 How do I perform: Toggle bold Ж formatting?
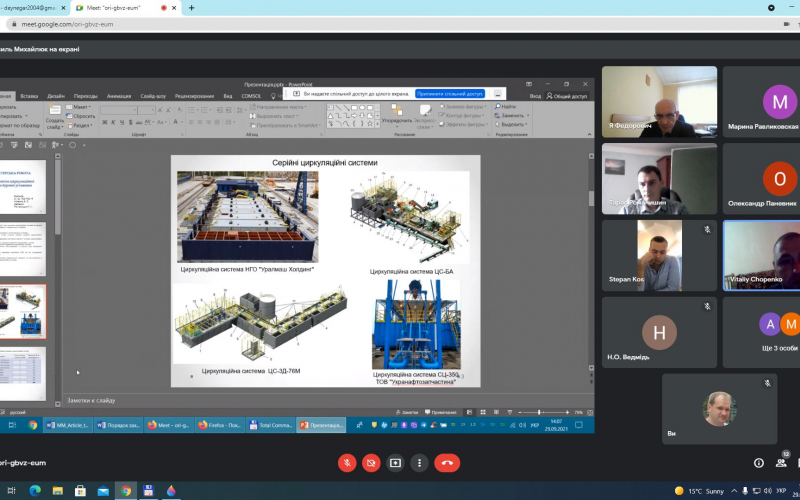[105, 122]
